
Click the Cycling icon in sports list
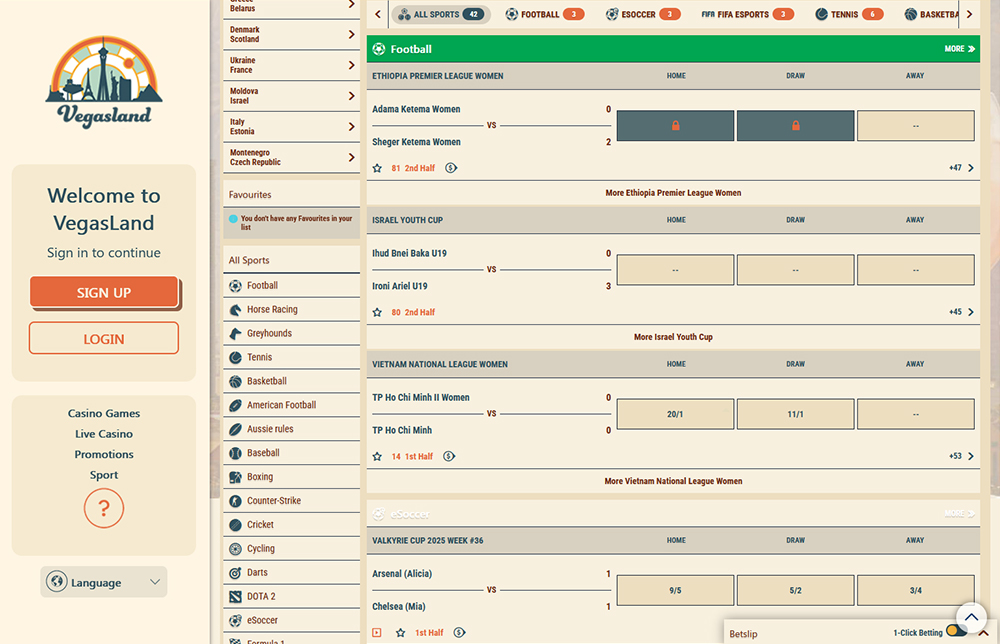tap(235, 549)
